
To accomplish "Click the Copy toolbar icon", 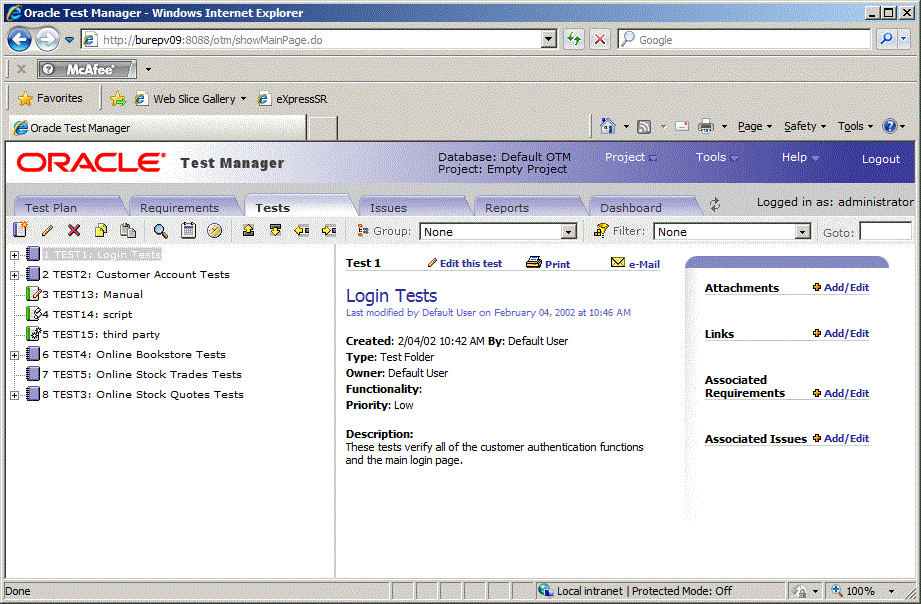I will pos(101,230).
